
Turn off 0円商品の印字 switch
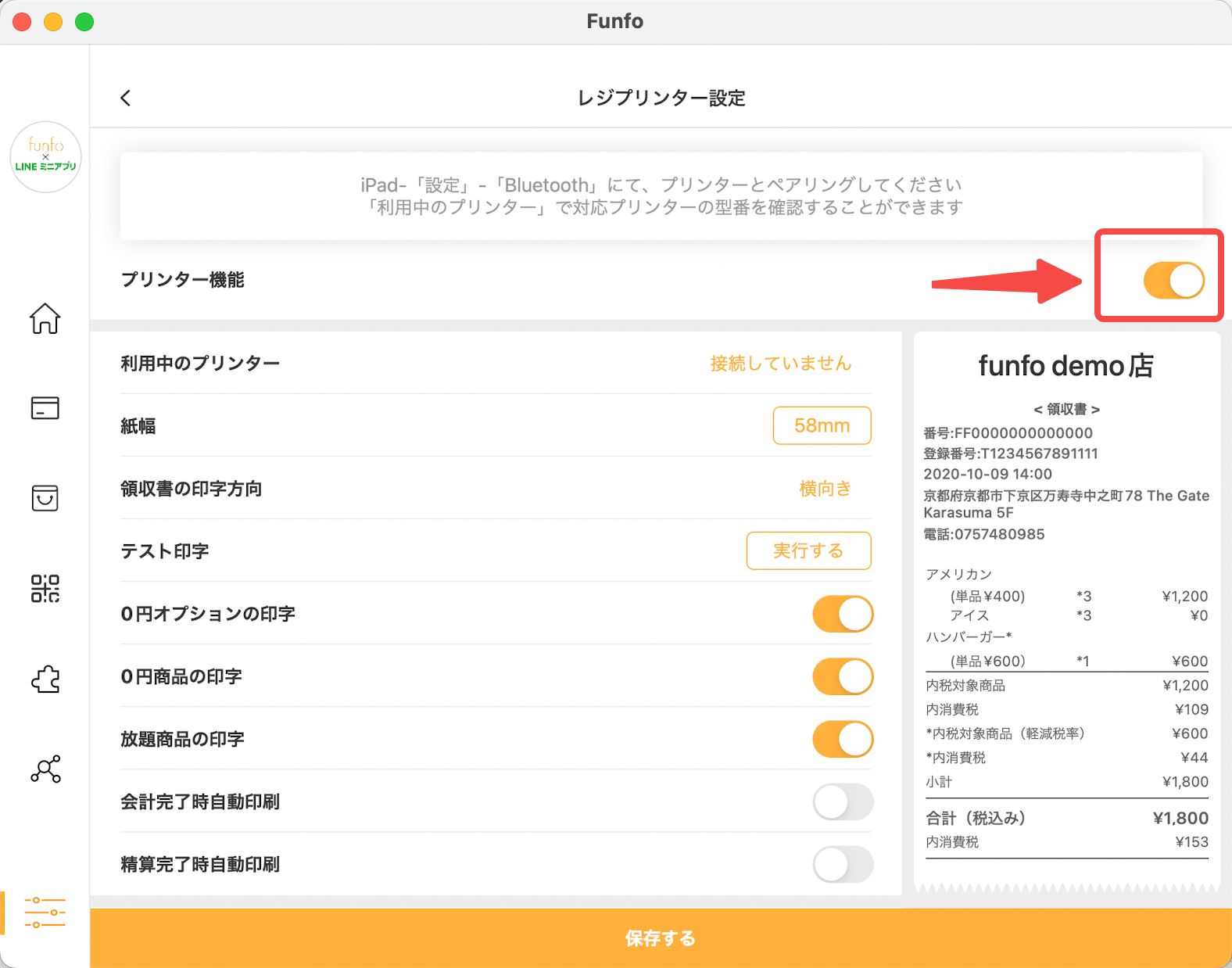842,676
